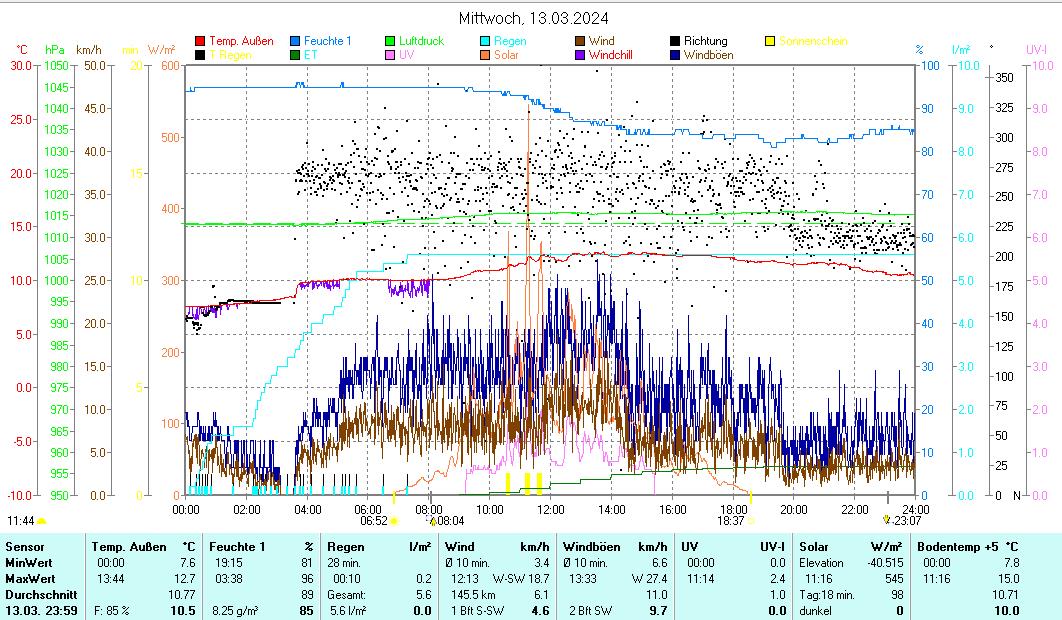The height and width of the screenshot is (620, 1062).
Task: Select the UV legend label
Action: 406,55
